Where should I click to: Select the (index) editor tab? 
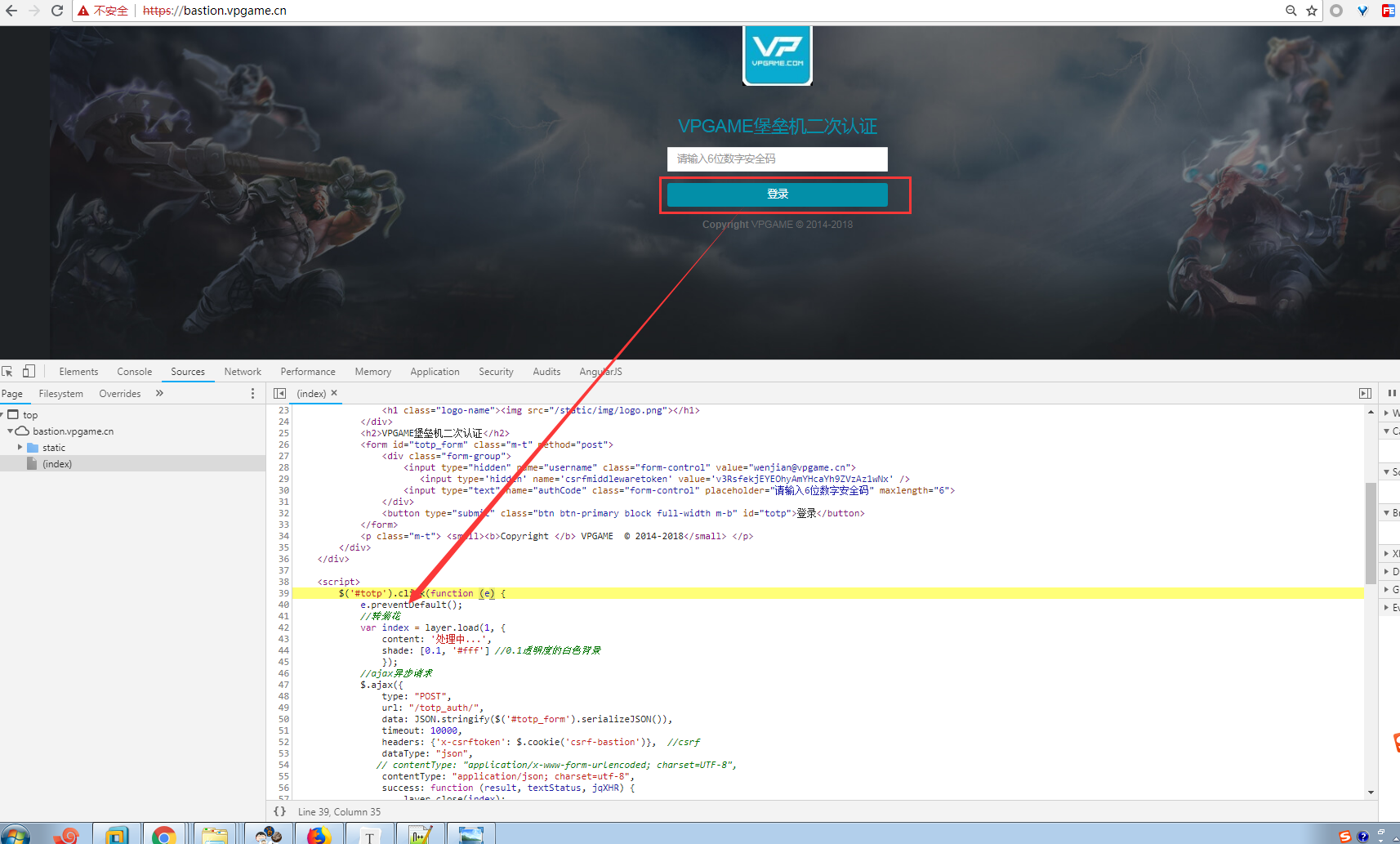coord(311,394)
